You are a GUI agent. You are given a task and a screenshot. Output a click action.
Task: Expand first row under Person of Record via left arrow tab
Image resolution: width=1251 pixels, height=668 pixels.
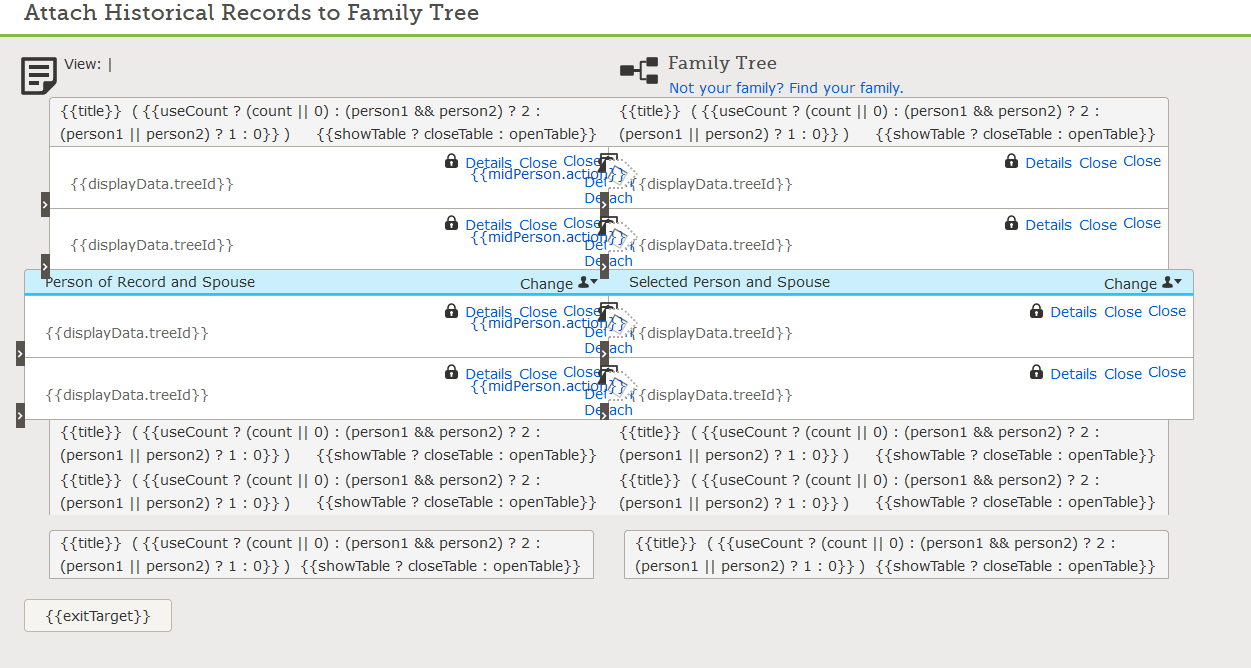tap(20, 353)
